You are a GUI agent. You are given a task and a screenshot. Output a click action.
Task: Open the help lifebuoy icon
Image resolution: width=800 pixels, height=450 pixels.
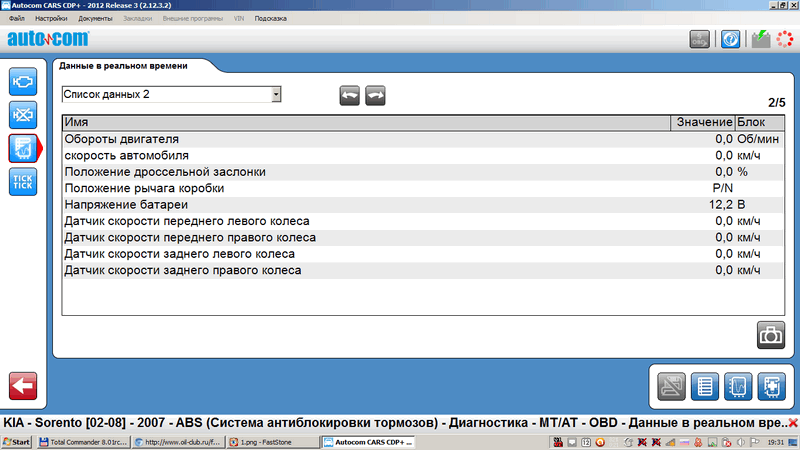point(730,39)
